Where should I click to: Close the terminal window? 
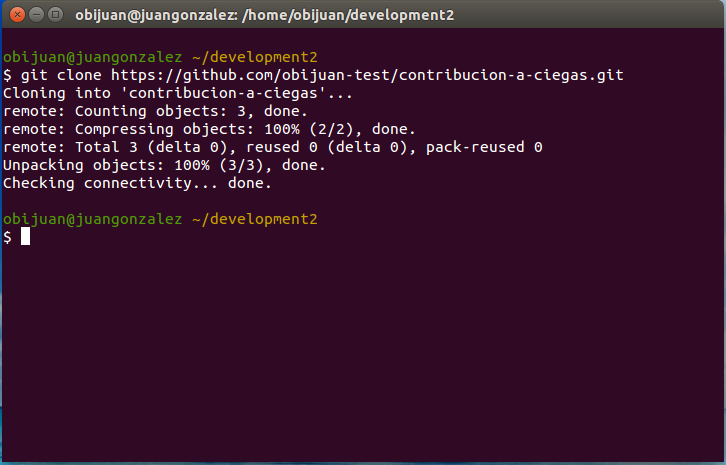coord(15,14)
